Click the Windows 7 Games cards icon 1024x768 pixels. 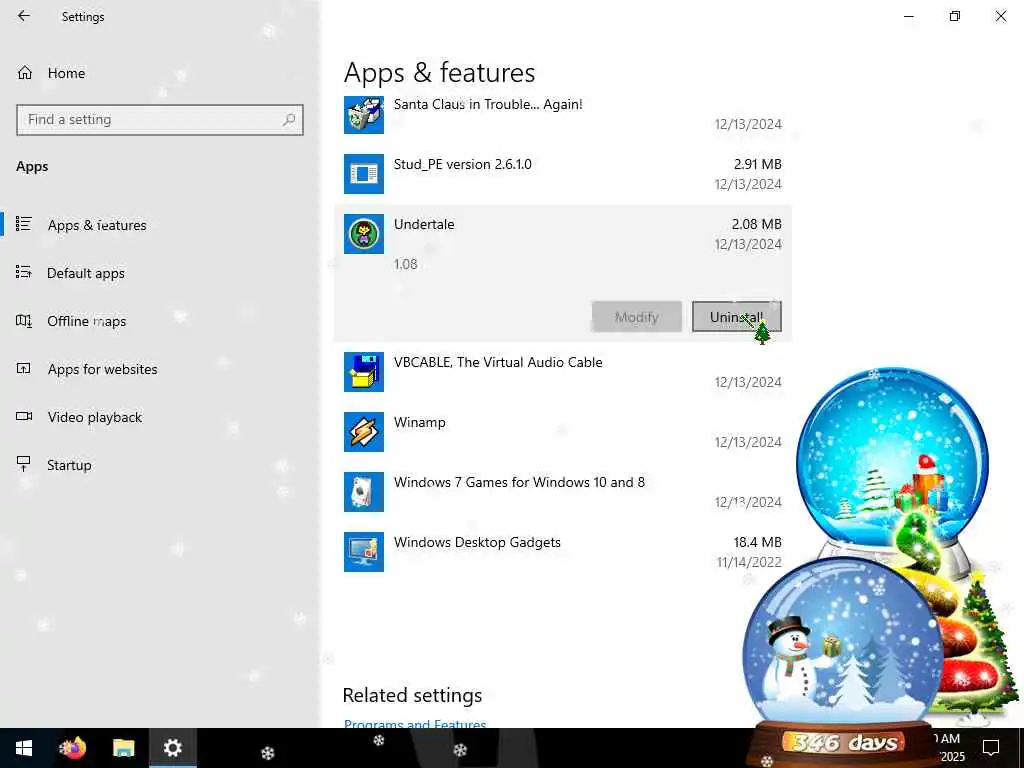[x=364, y=492]
